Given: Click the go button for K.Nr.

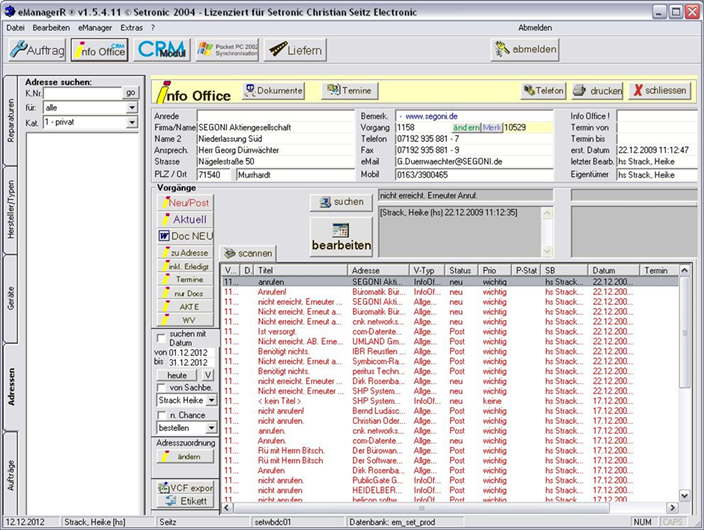Looking at the screenshot, I should [x=130, y=93].
